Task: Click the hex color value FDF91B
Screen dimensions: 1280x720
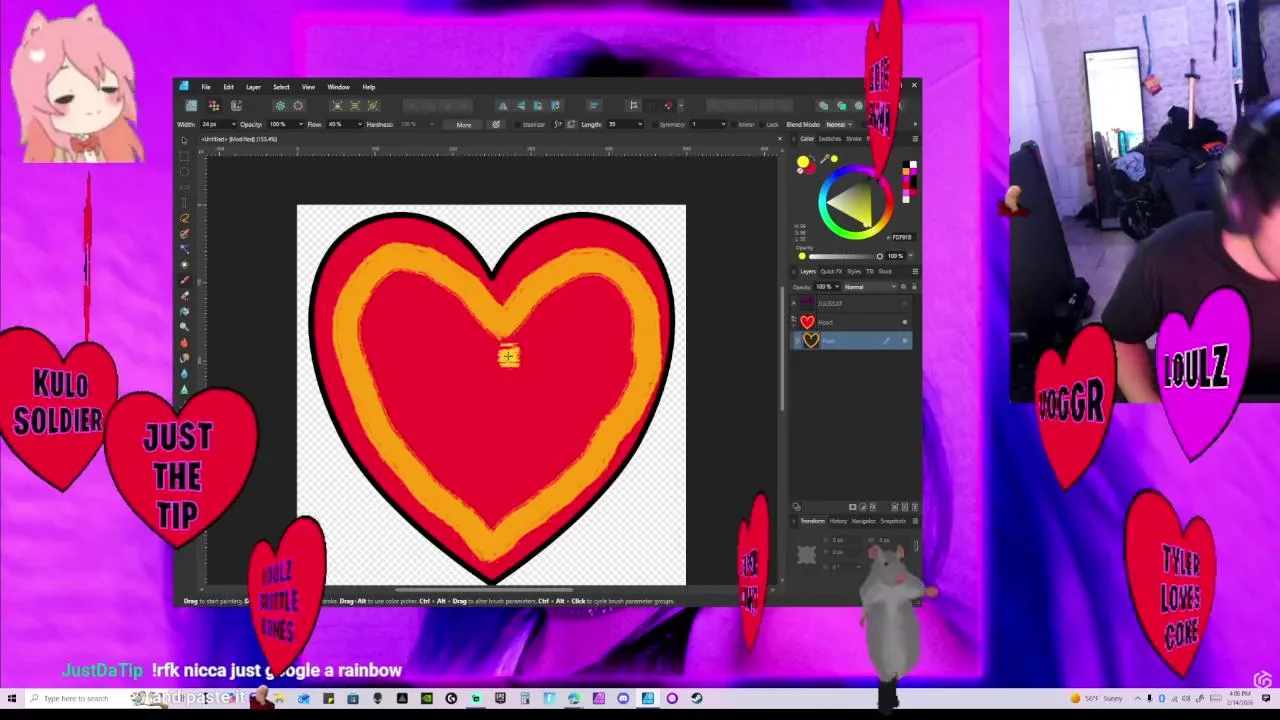Action: click(x=901, y=237)
